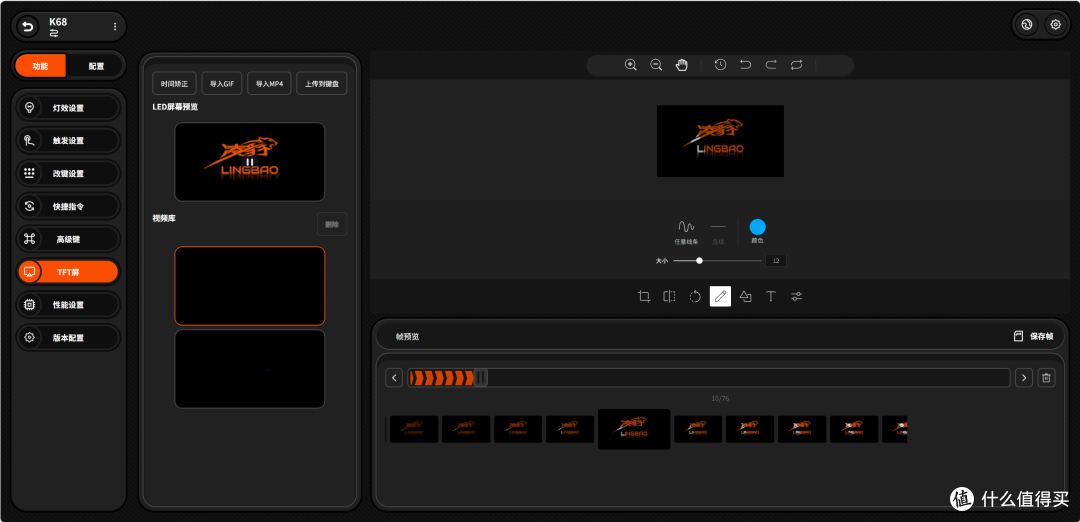The height and width of the screenshot is (522, 1080).
Task: Open the 灯效设置 menu item
Action: tap(68, 108)
